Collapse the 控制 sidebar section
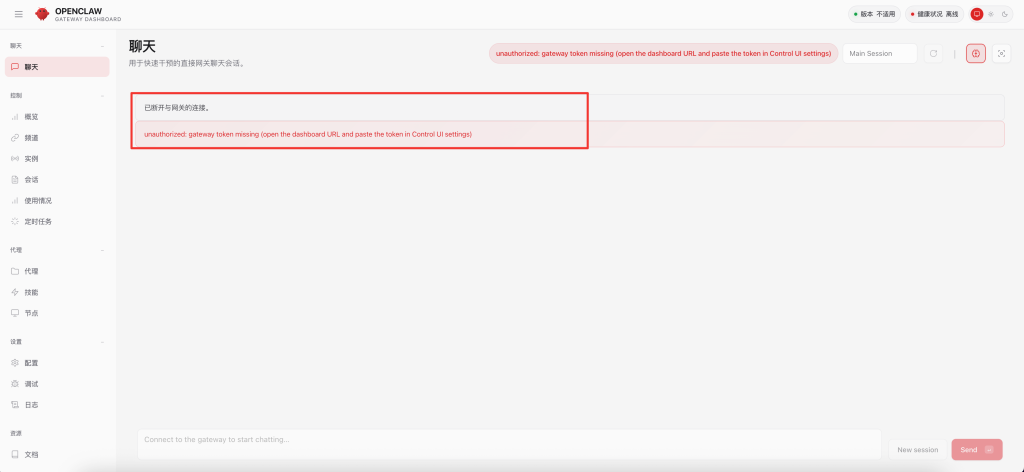Image resolution: width=1024 pixels, height=472 pixels. point(102,96)
